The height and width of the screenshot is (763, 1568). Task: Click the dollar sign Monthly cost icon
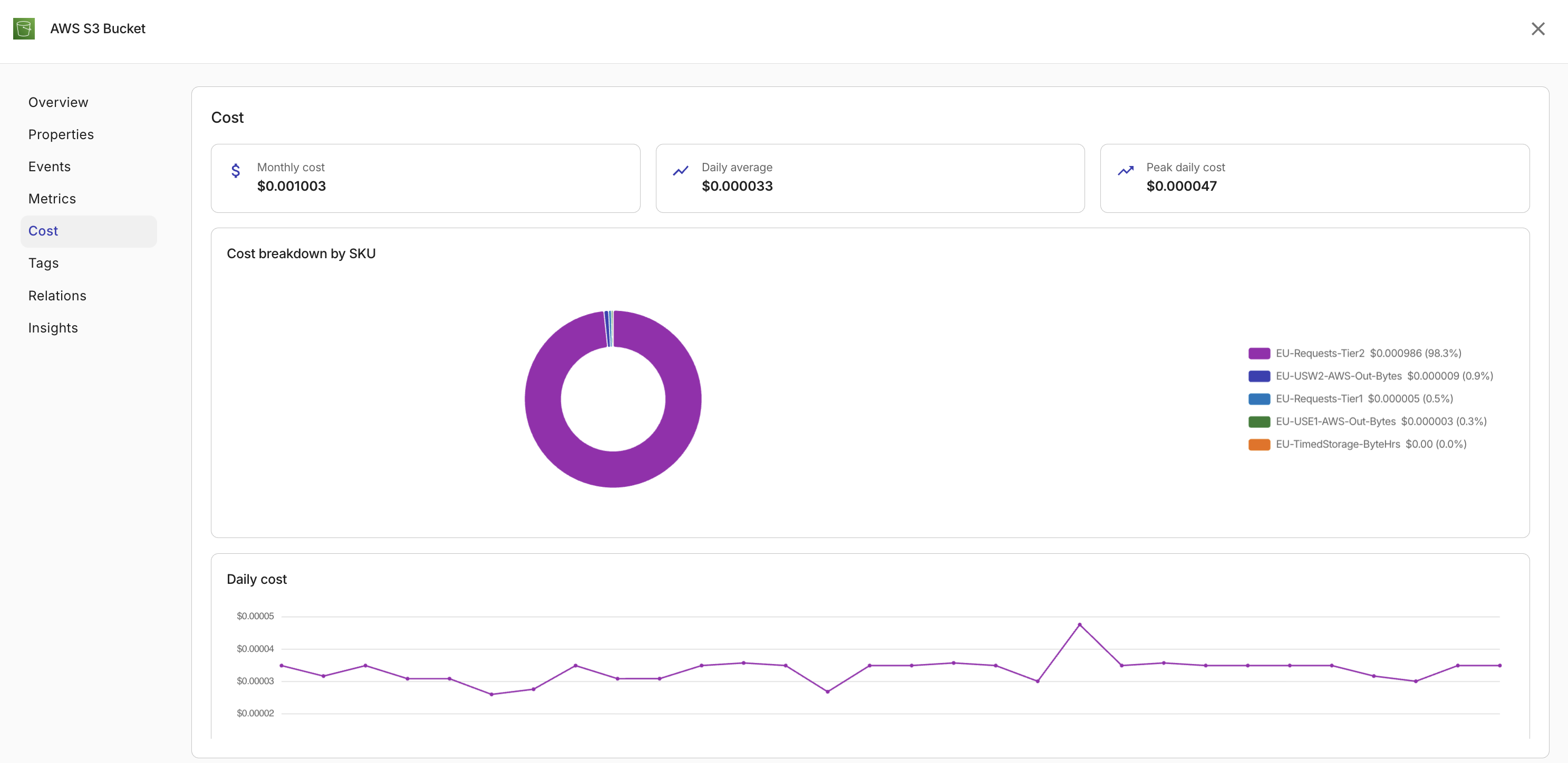236,170
